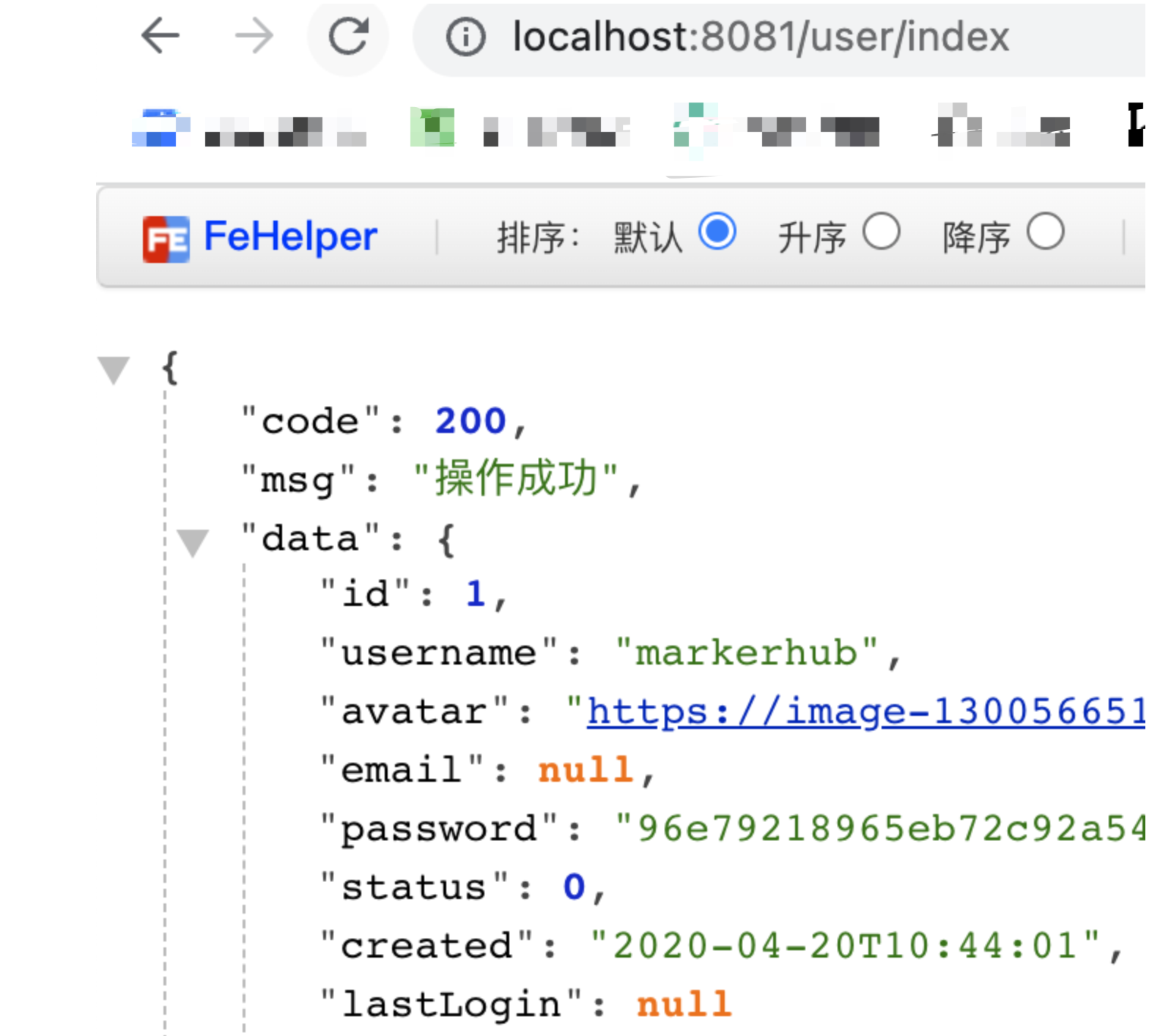Open the green-icon bookmark in bookmarks bar

coord(432,127)
